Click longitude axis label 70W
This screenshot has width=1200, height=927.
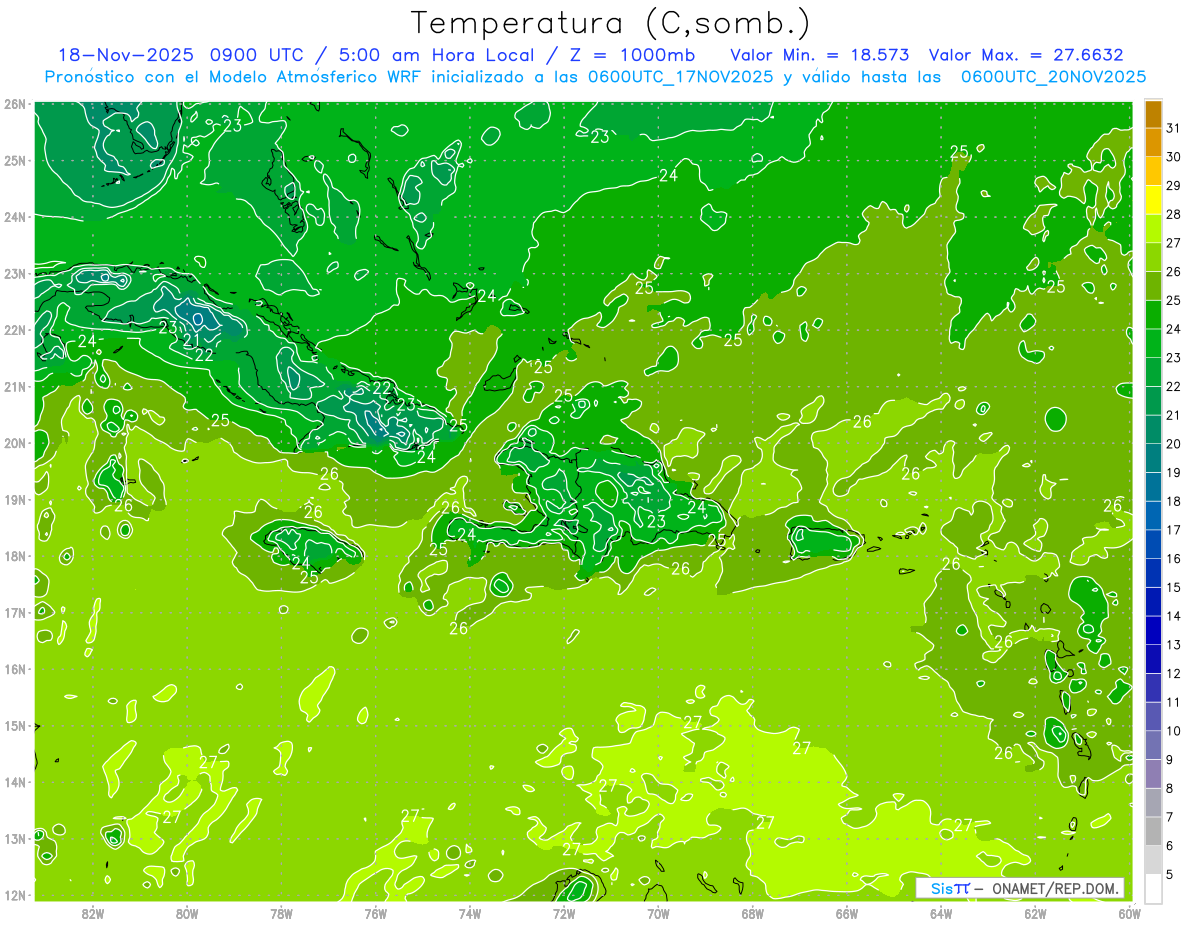coord(658,913)
